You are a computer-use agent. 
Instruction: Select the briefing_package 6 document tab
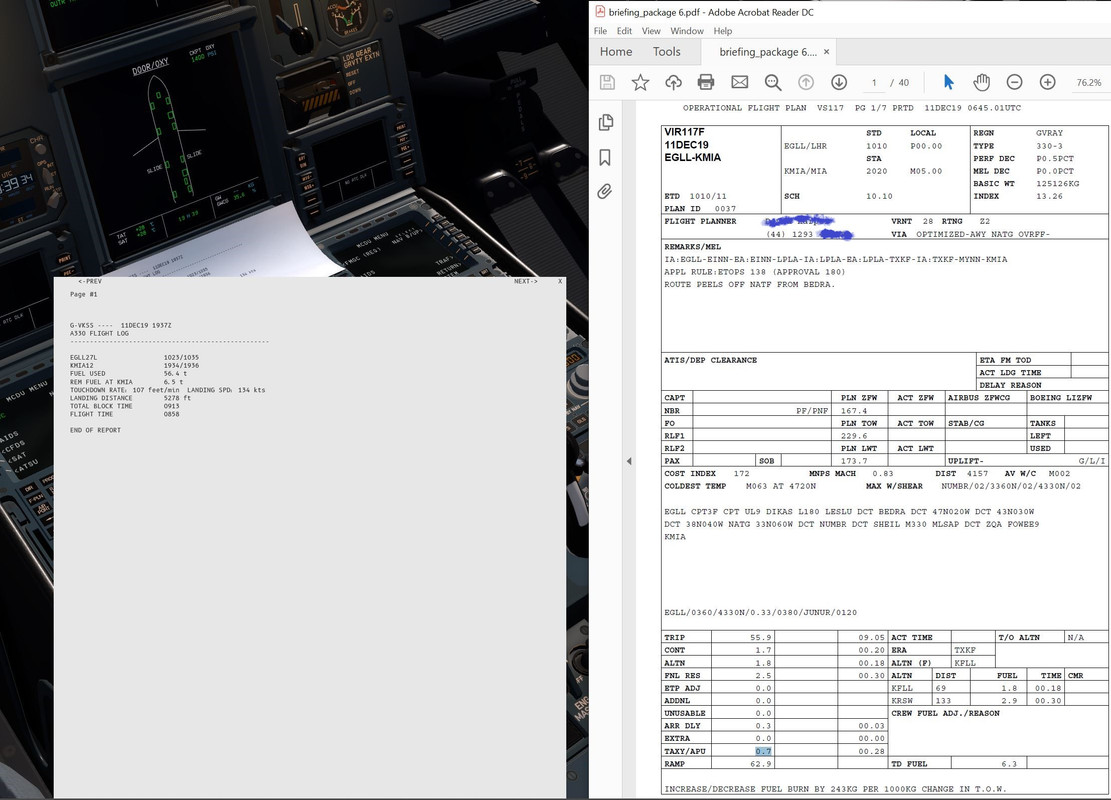coord(768,52)
